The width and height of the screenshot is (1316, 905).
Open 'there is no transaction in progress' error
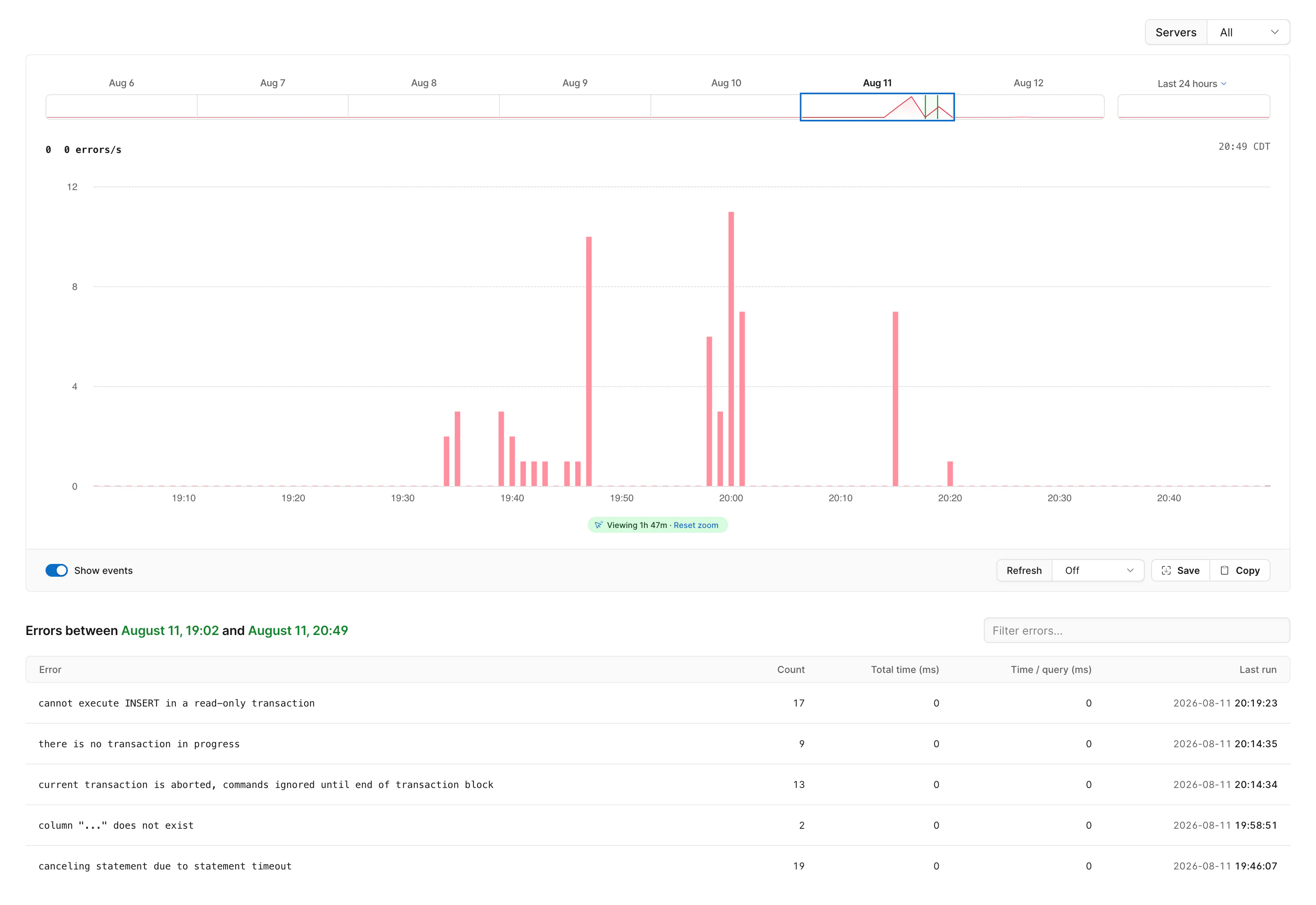[x=658, y=744]
